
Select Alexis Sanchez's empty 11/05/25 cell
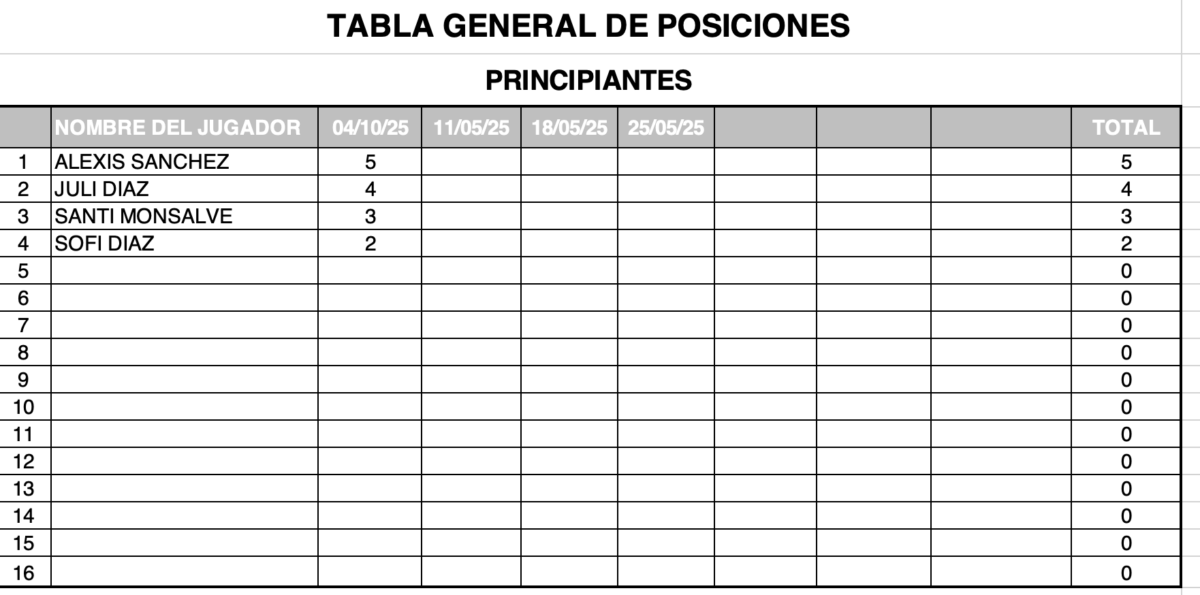point(471,162)
